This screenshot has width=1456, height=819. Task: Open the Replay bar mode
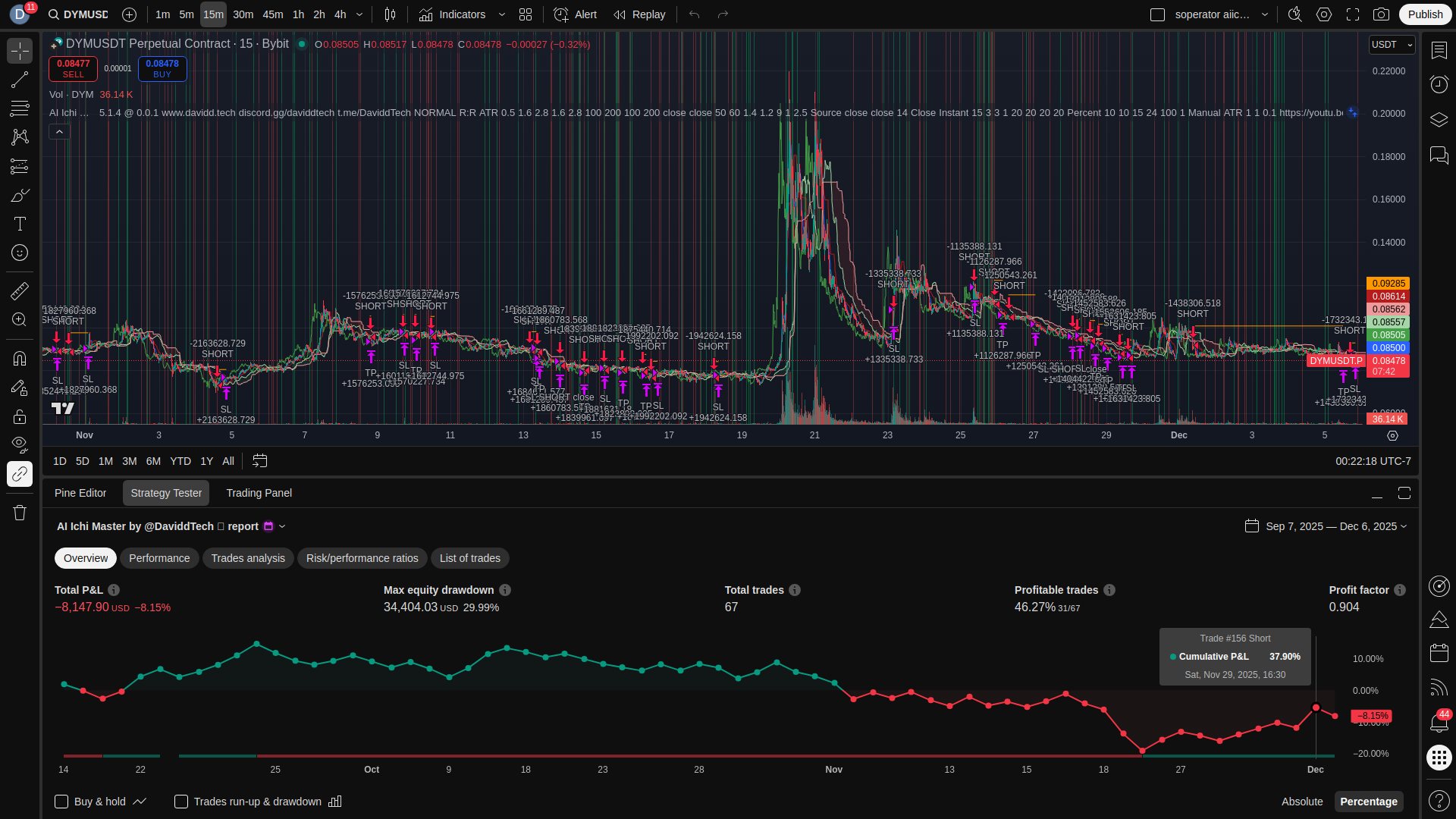pos(639,14)
